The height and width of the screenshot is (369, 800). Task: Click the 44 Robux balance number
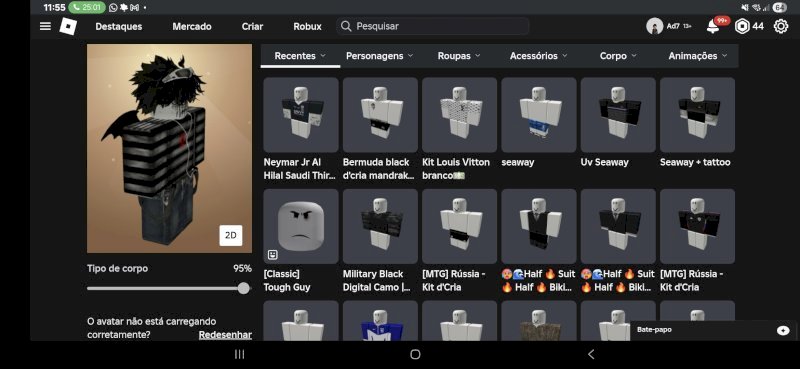pyautogui.click(x=758, y=26)
